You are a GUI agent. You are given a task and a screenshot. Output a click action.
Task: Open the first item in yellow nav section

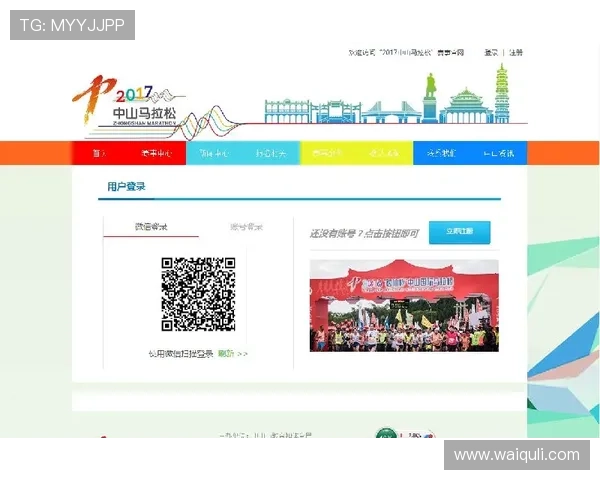tap(327, 153)
